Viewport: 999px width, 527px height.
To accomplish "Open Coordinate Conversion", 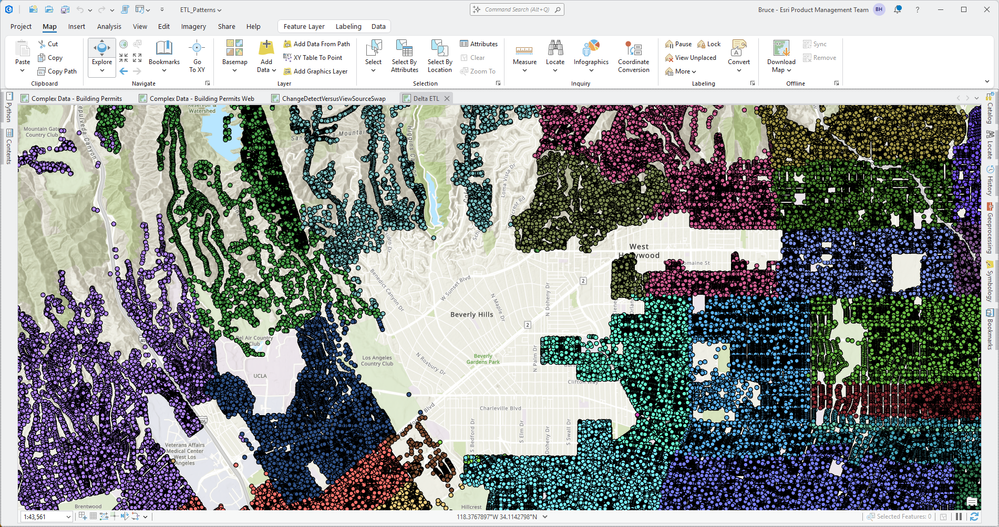I will click(633, 56).
